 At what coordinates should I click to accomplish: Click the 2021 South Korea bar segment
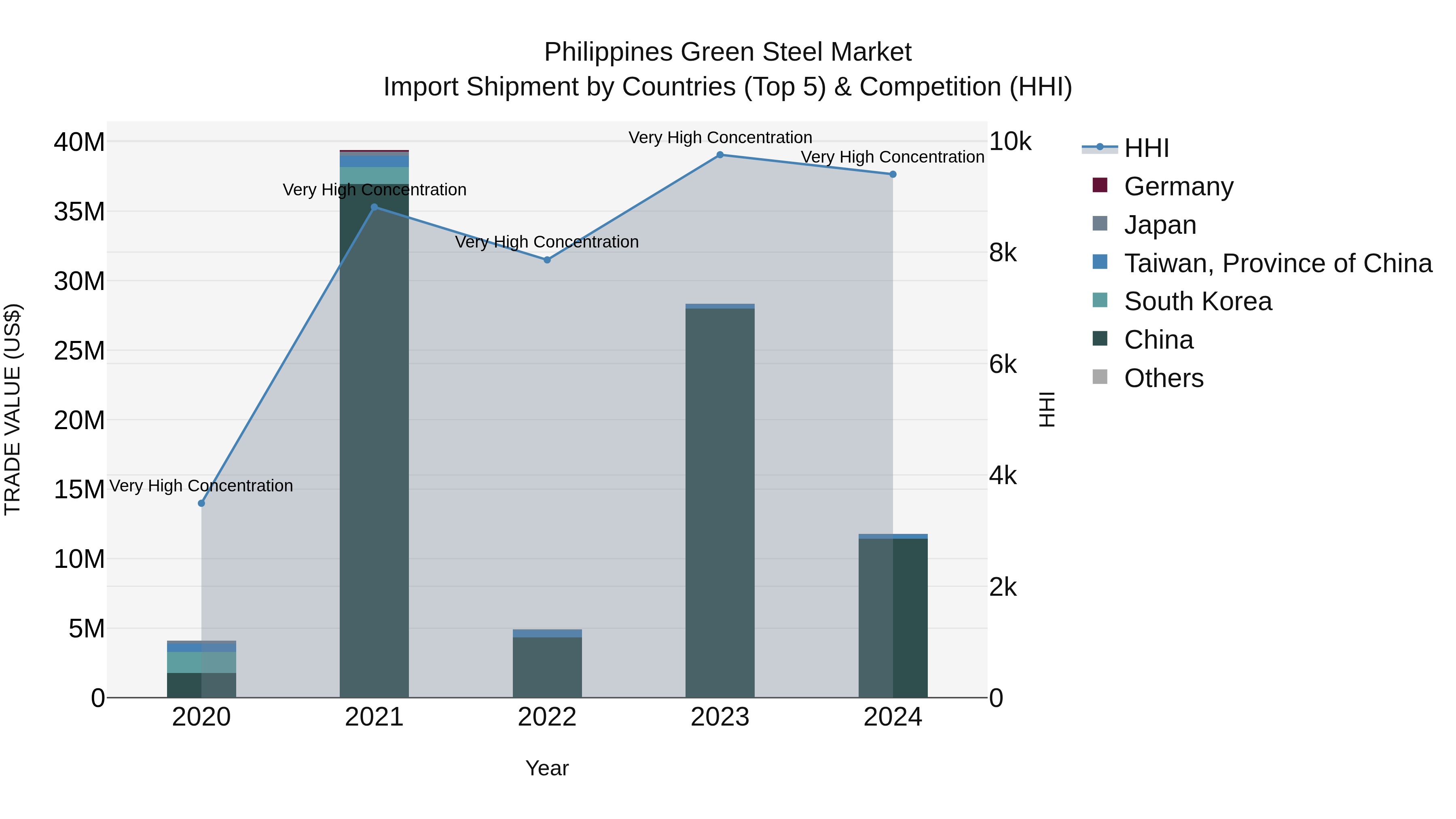[374, 175]
